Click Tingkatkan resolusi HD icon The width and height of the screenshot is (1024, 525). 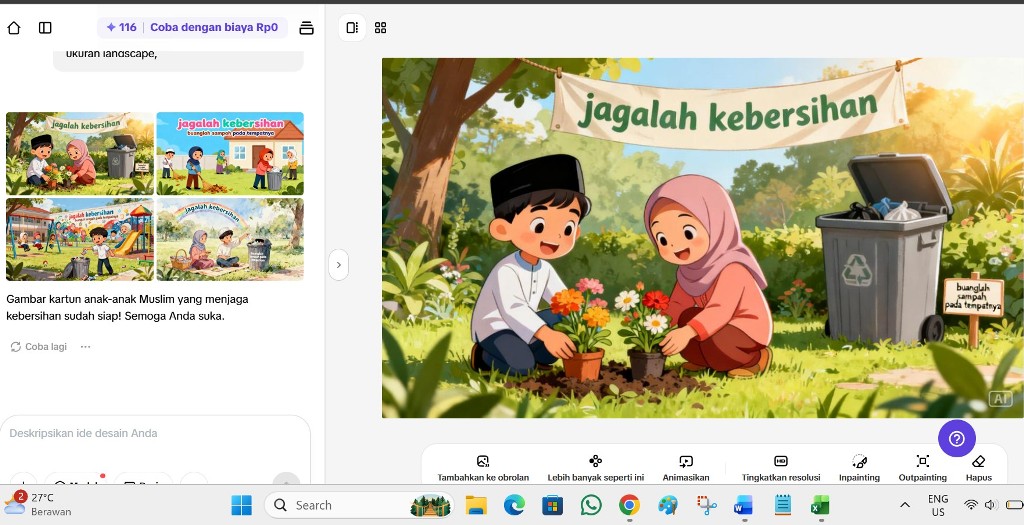click(781, 467)
